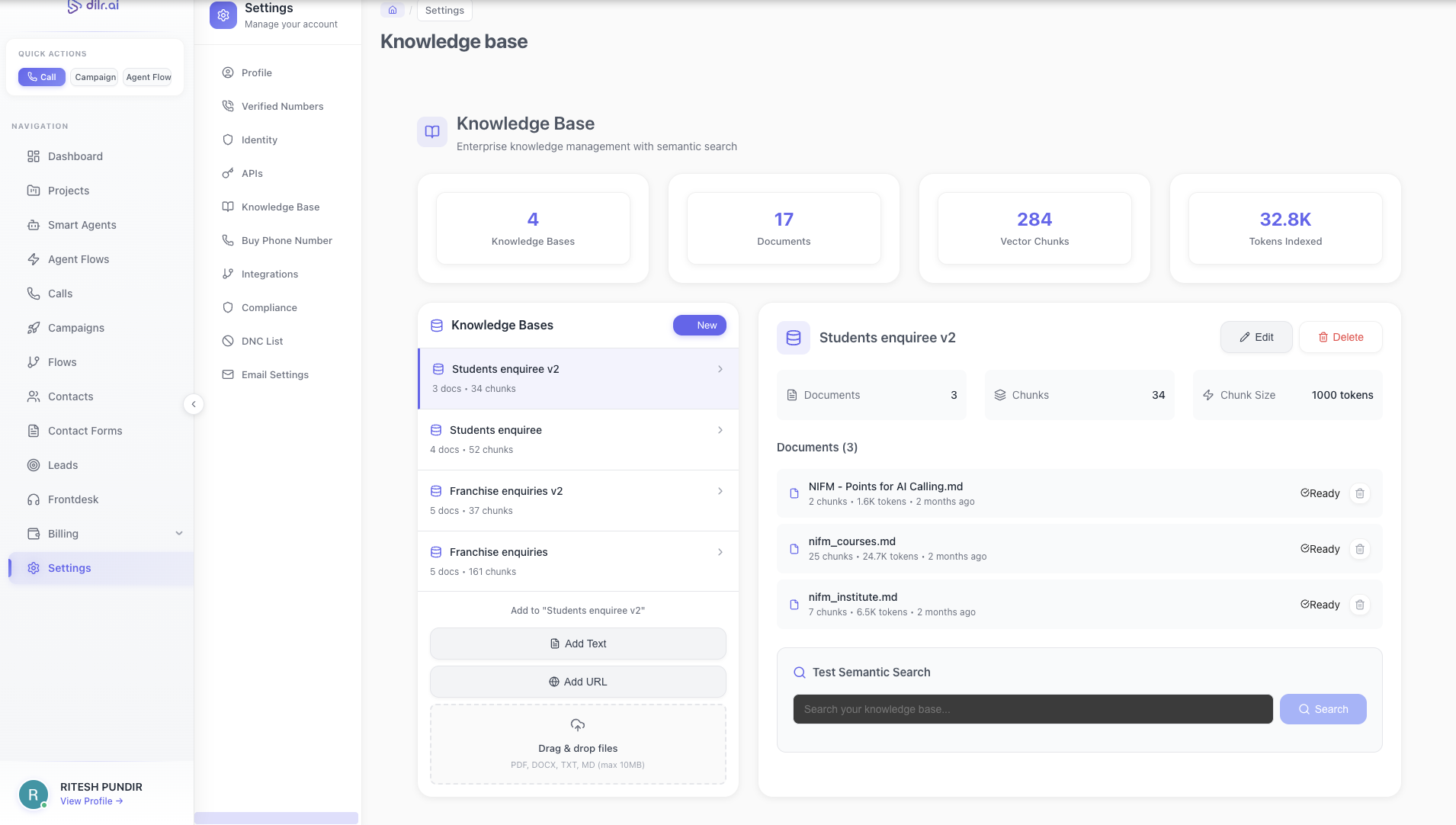Click the upload cloud icon
Screen dimensions: 1456x825
(x=578, y=724)
